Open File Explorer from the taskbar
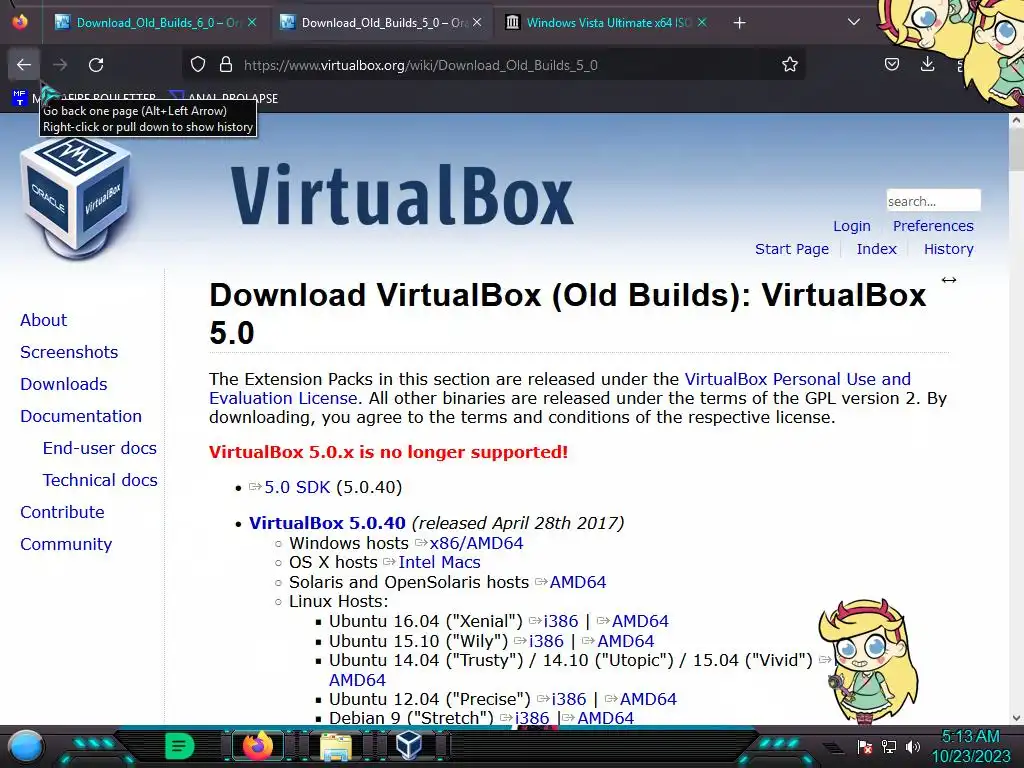Viewport: 1024px width, 768px height. [335, 746]
